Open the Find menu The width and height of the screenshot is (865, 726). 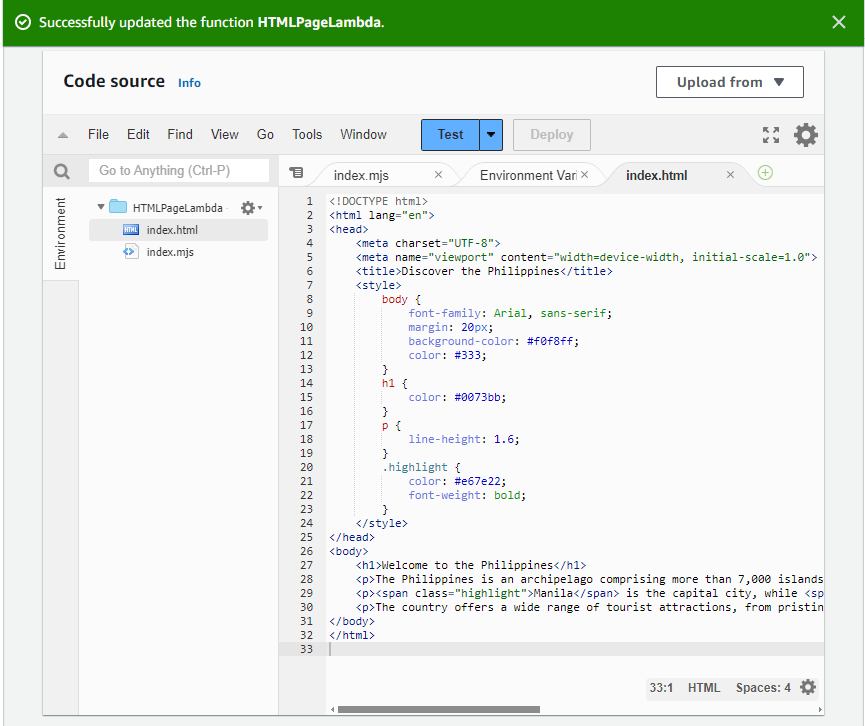coord(180,135)
